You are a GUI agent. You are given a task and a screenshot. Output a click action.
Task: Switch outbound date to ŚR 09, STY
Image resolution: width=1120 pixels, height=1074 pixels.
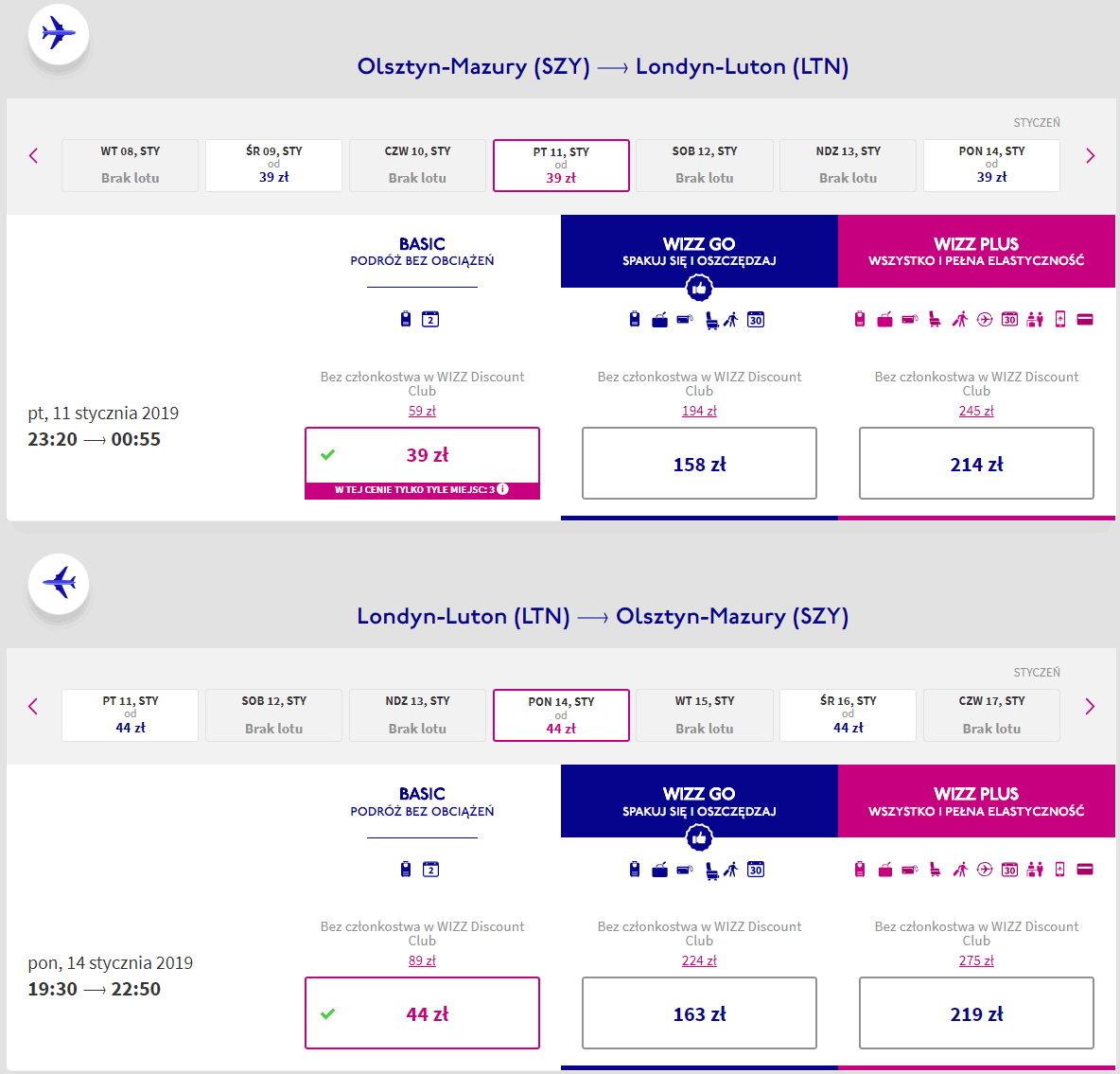click(273, 166)
